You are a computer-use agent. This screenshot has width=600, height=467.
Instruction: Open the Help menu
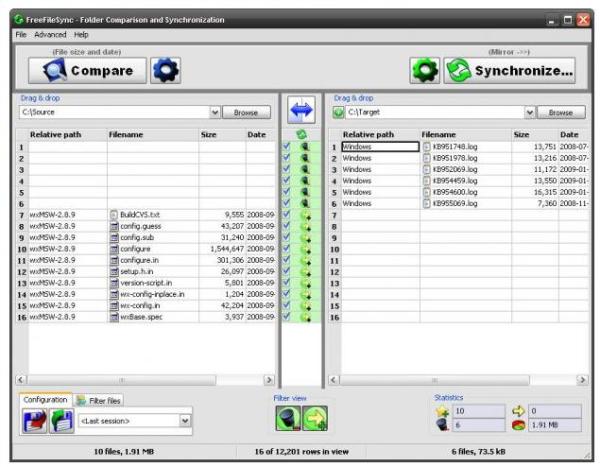(81, 35)
